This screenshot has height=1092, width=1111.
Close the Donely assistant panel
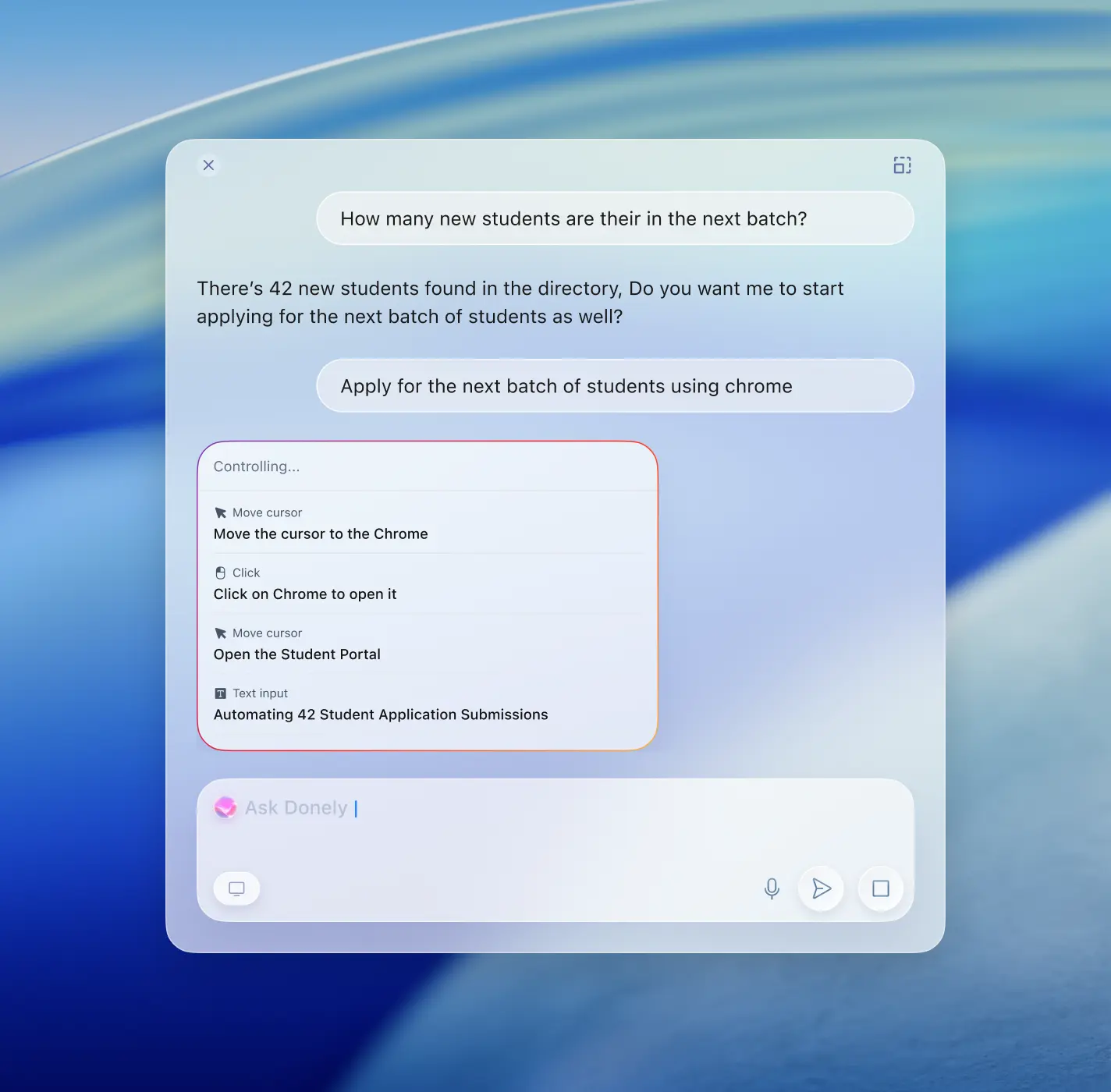point(208,165)
